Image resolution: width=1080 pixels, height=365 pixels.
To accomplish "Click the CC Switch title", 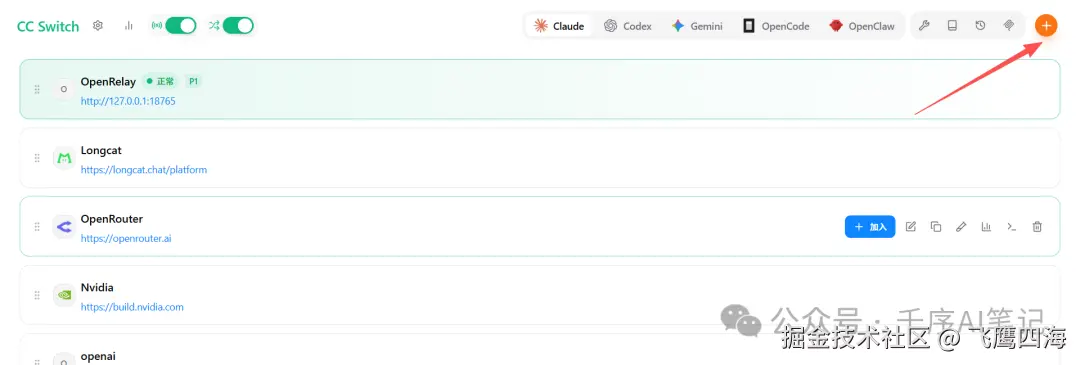I will pos(48,26).
